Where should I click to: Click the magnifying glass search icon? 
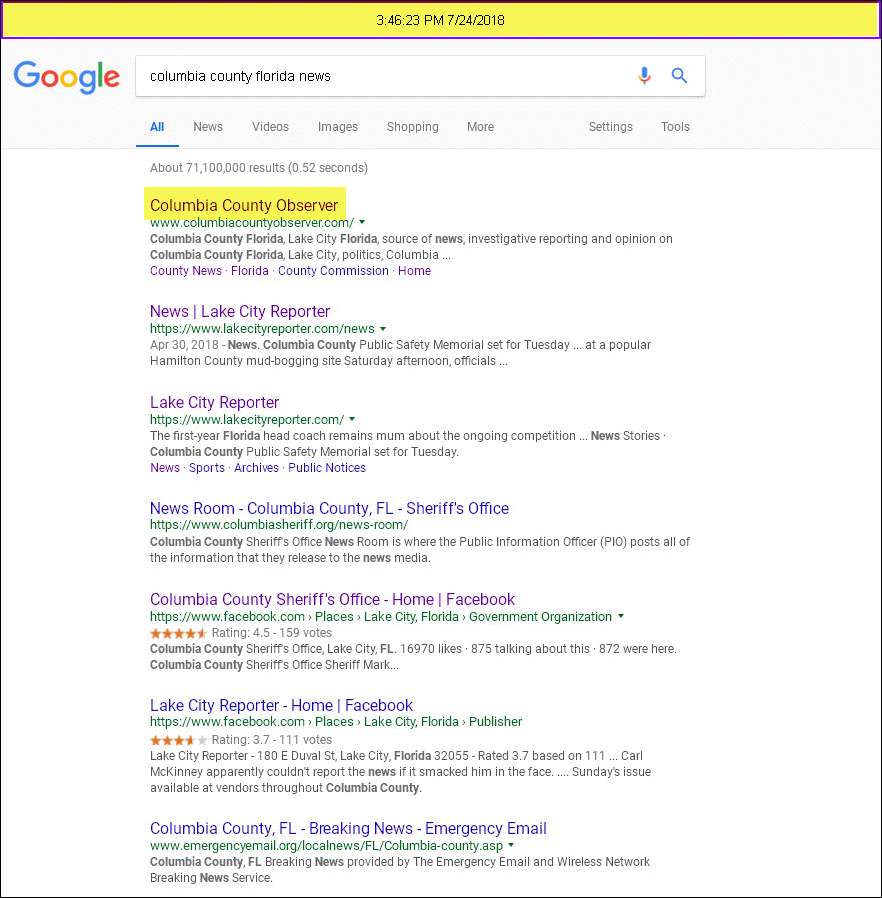coord(680,76)
